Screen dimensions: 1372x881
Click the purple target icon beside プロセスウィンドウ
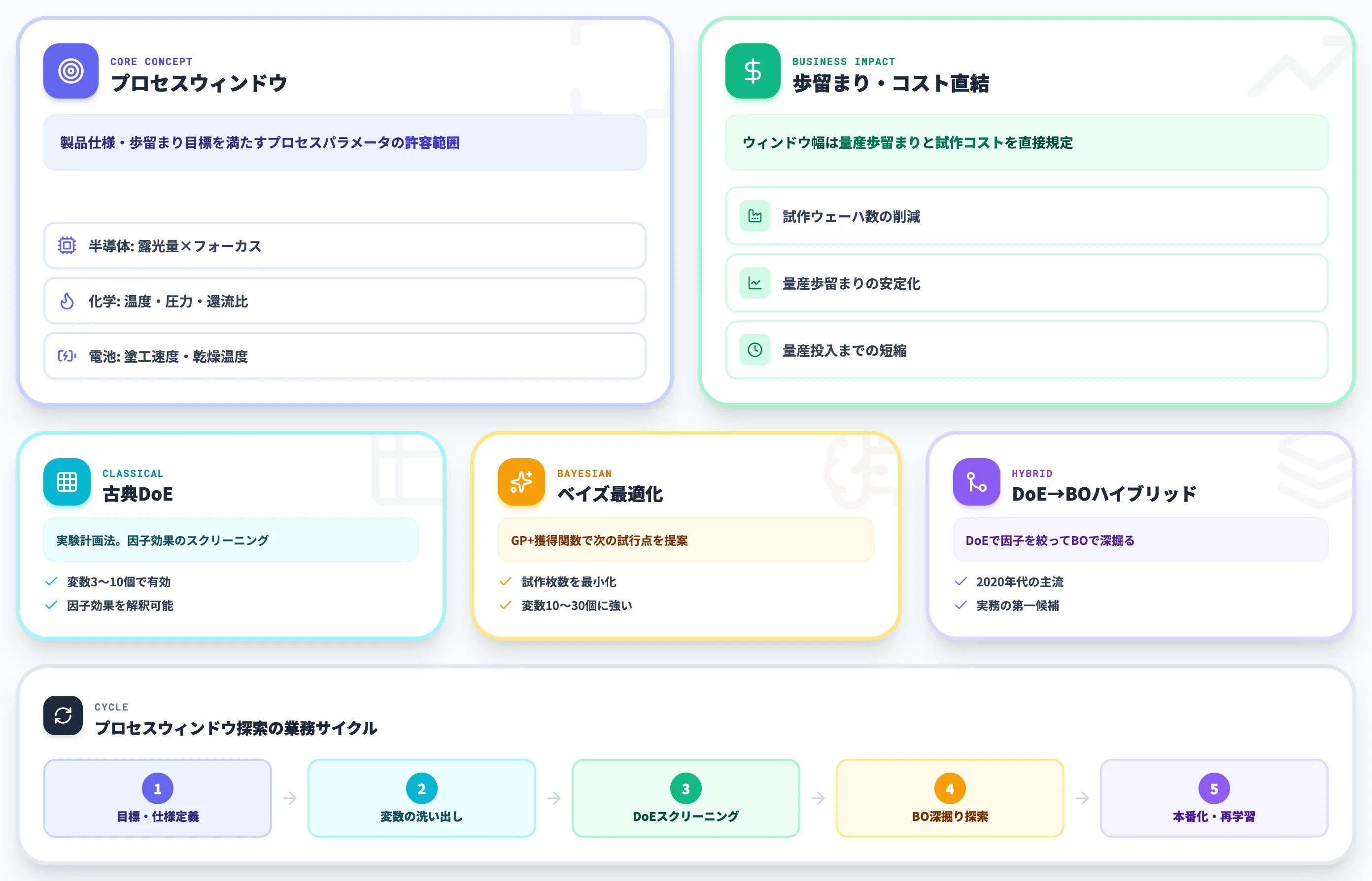click(71, 71)
